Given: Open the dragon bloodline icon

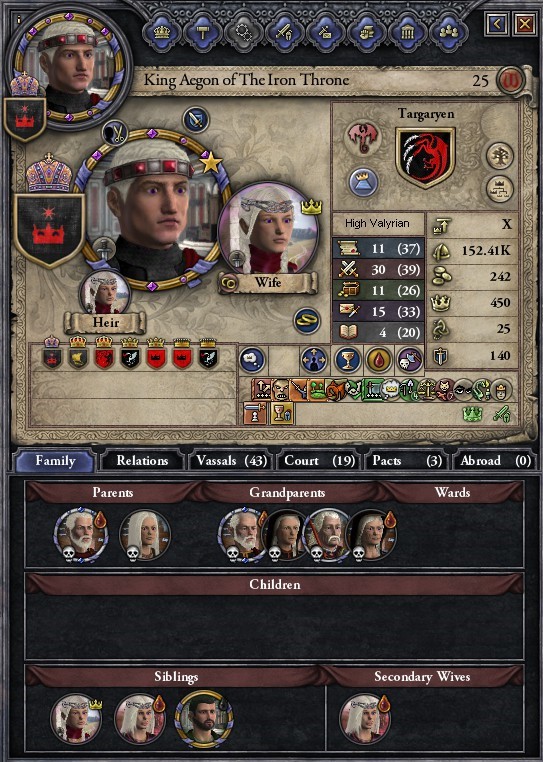Looking at the screenshot, I should (x=362, y=138).
